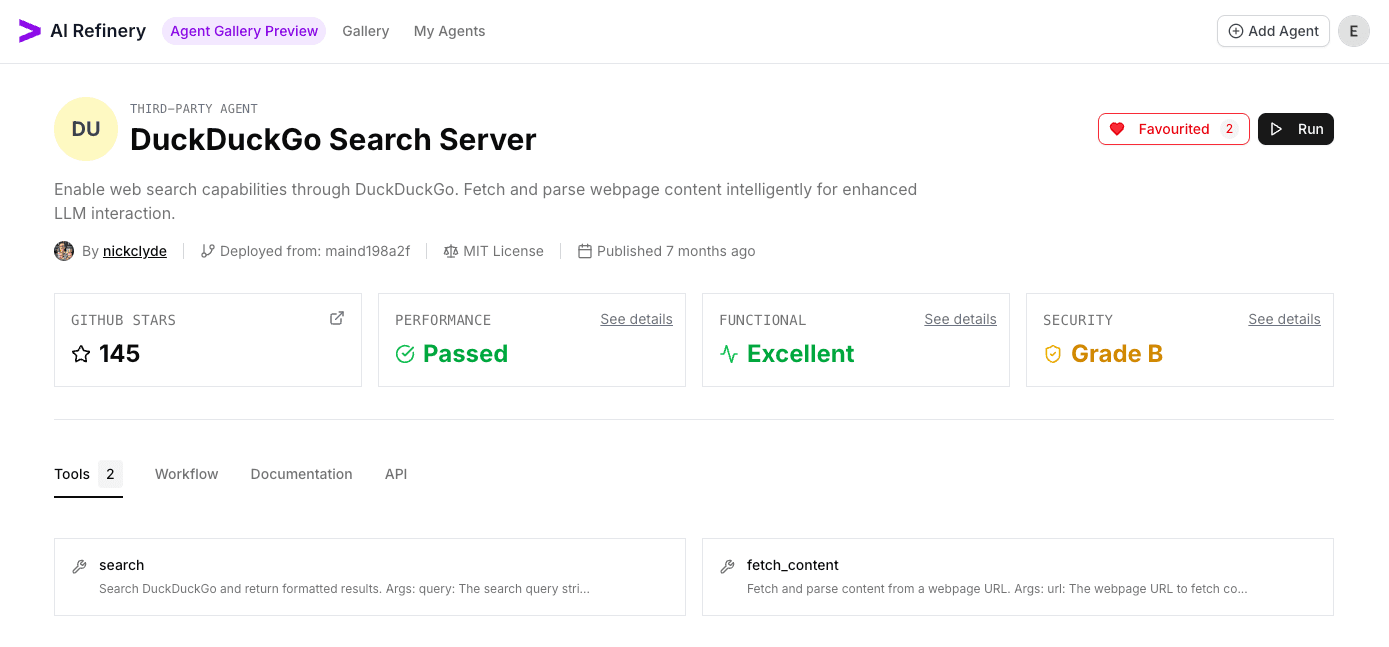
Task: Click the star icon beside 145
Action: click(x=81, y=353)
